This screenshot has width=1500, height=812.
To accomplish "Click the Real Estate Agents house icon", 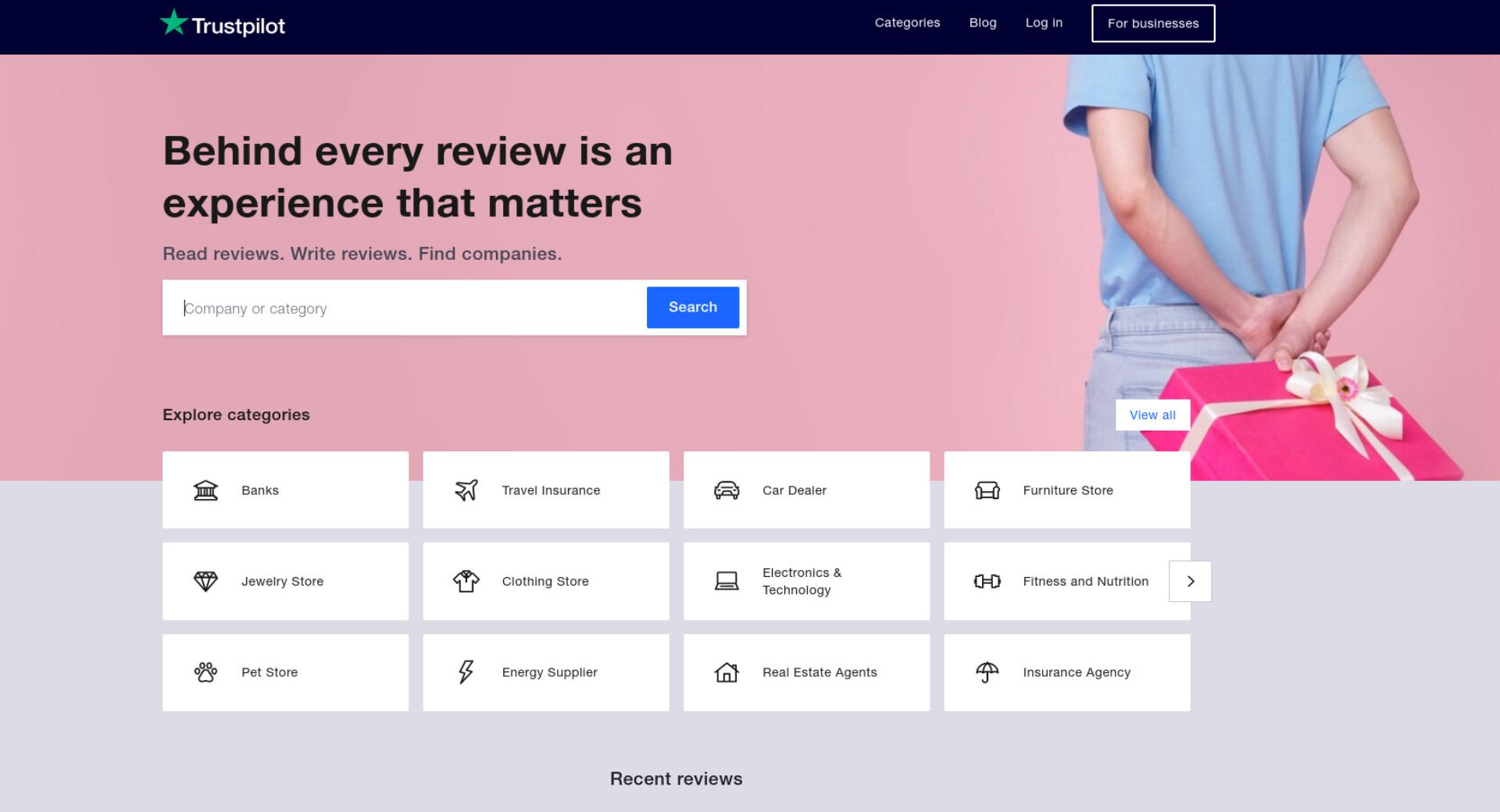I will [727, 672].
